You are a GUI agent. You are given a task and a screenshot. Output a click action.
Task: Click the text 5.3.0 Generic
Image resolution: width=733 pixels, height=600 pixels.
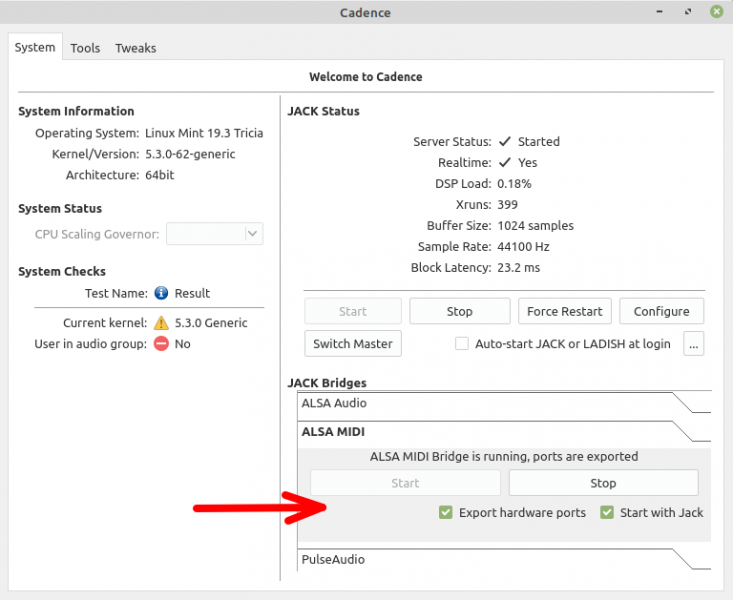pyautogui.click(x=211, y=323)
